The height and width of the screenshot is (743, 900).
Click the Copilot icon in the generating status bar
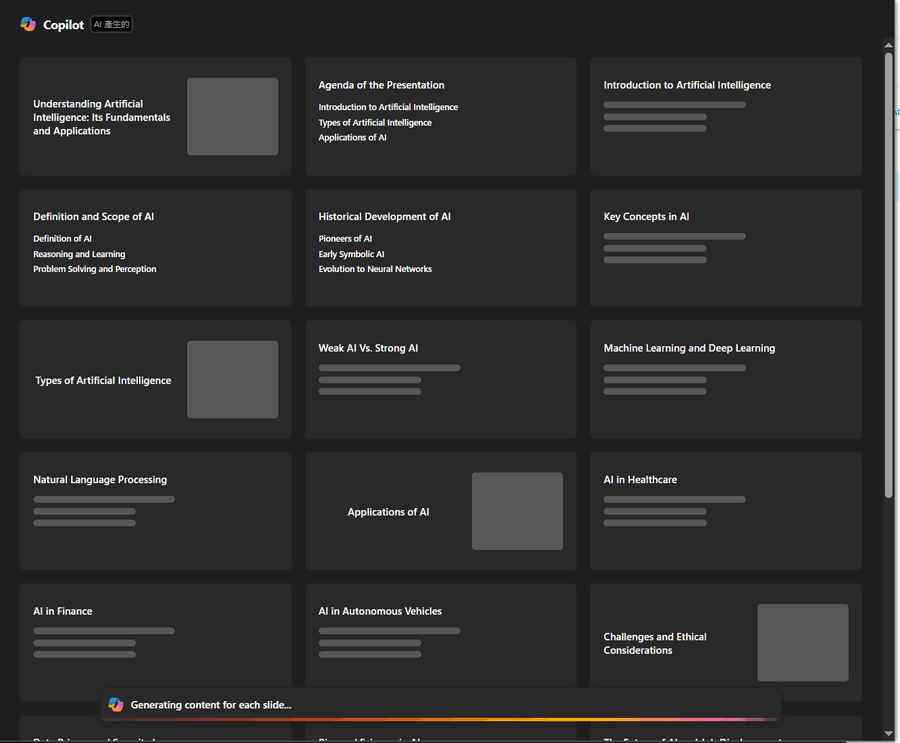coord(116,705)
